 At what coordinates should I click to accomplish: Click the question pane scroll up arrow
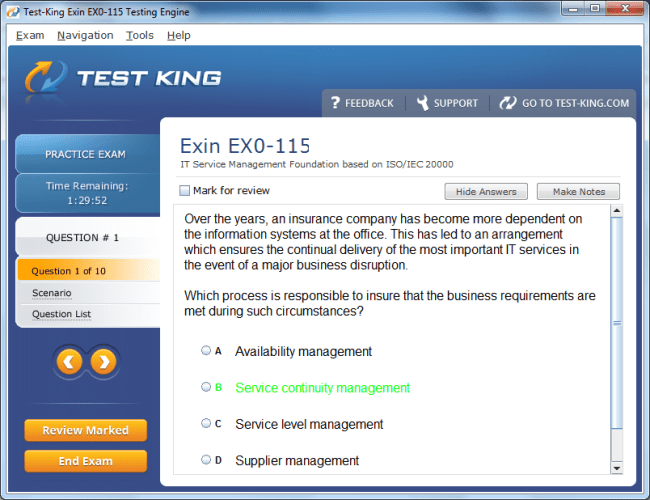pos(617,211)
